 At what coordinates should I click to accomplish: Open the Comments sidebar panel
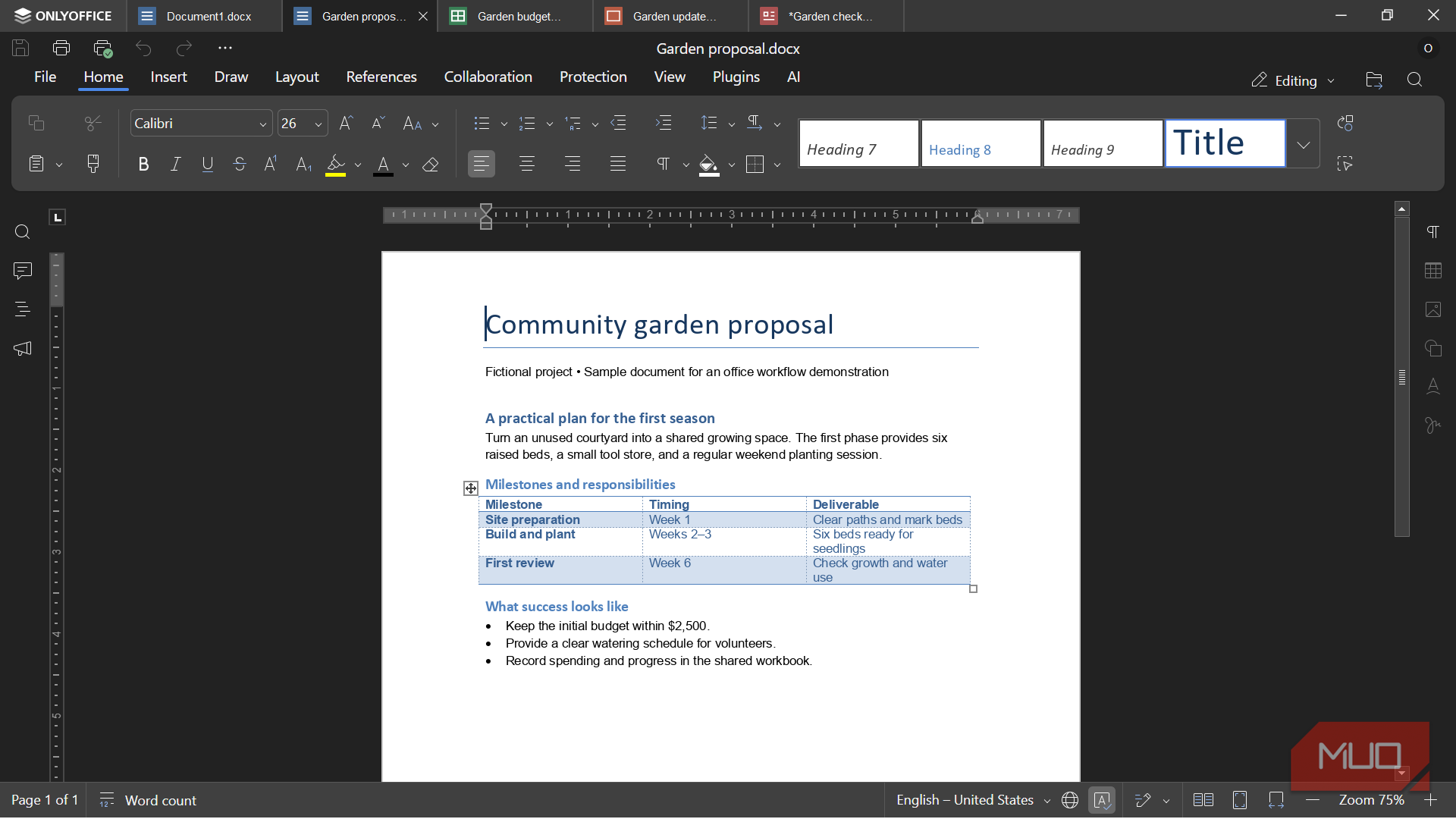(23, 271)
